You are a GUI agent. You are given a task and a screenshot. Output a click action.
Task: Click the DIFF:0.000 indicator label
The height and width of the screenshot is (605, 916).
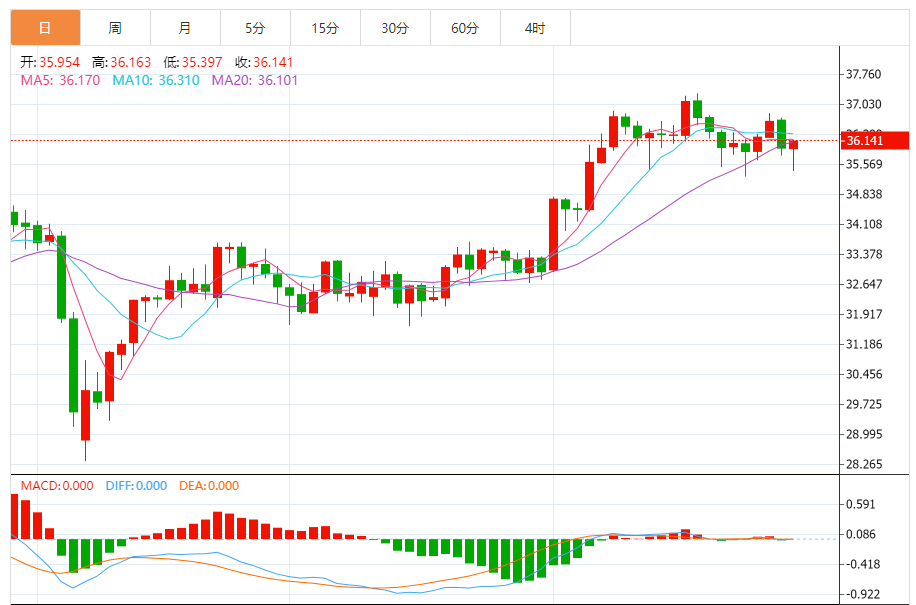click(136, 486)
